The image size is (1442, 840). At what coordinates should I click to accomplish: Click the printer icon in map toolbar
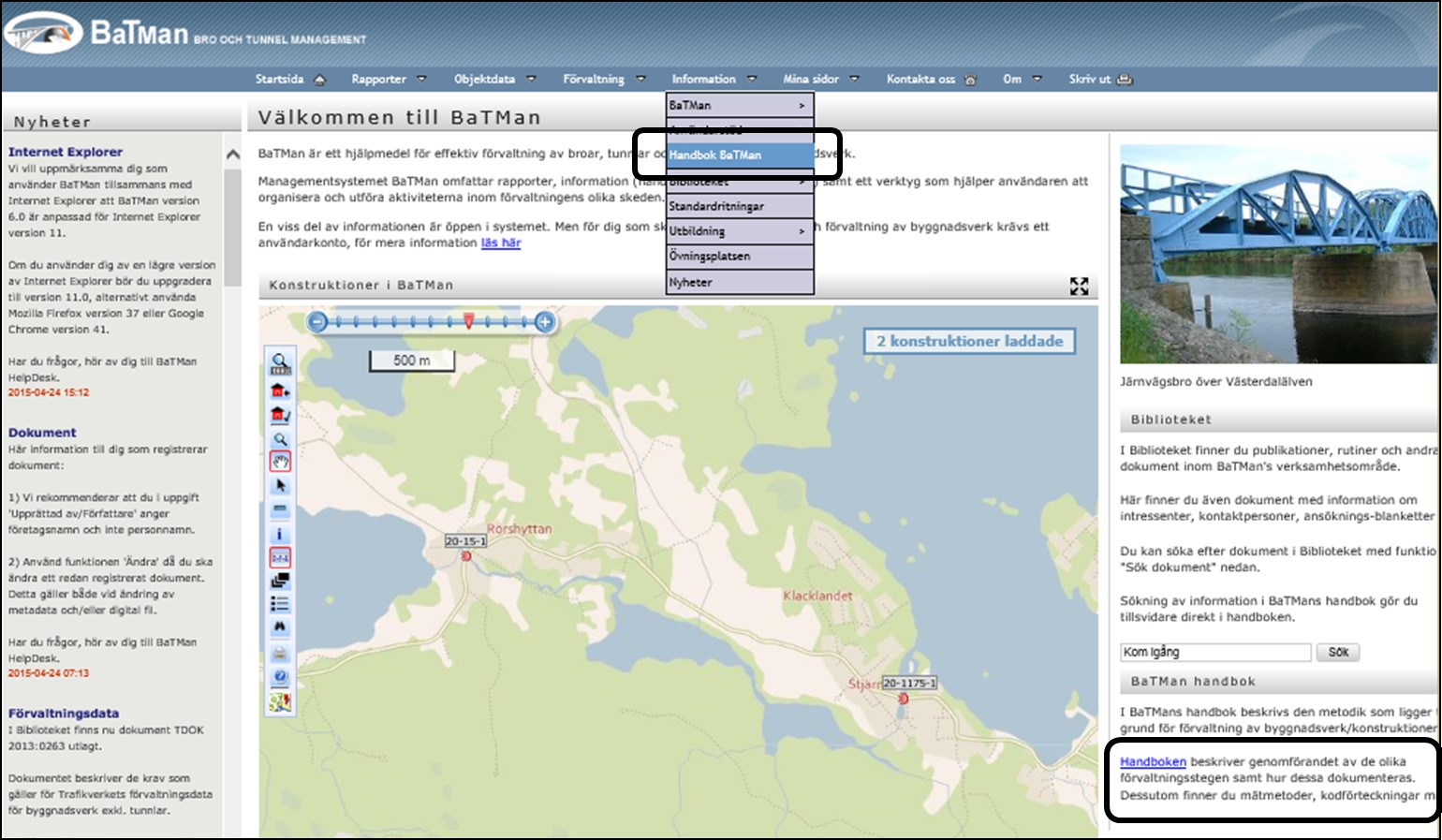[x=280, y=654]
